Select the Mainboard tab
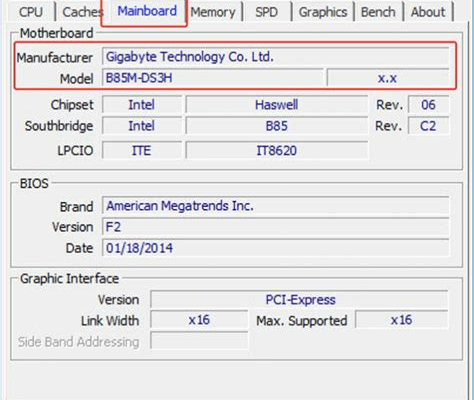This screenshot has width=474, height=400. pyautogui.click(x=147, y=11)
